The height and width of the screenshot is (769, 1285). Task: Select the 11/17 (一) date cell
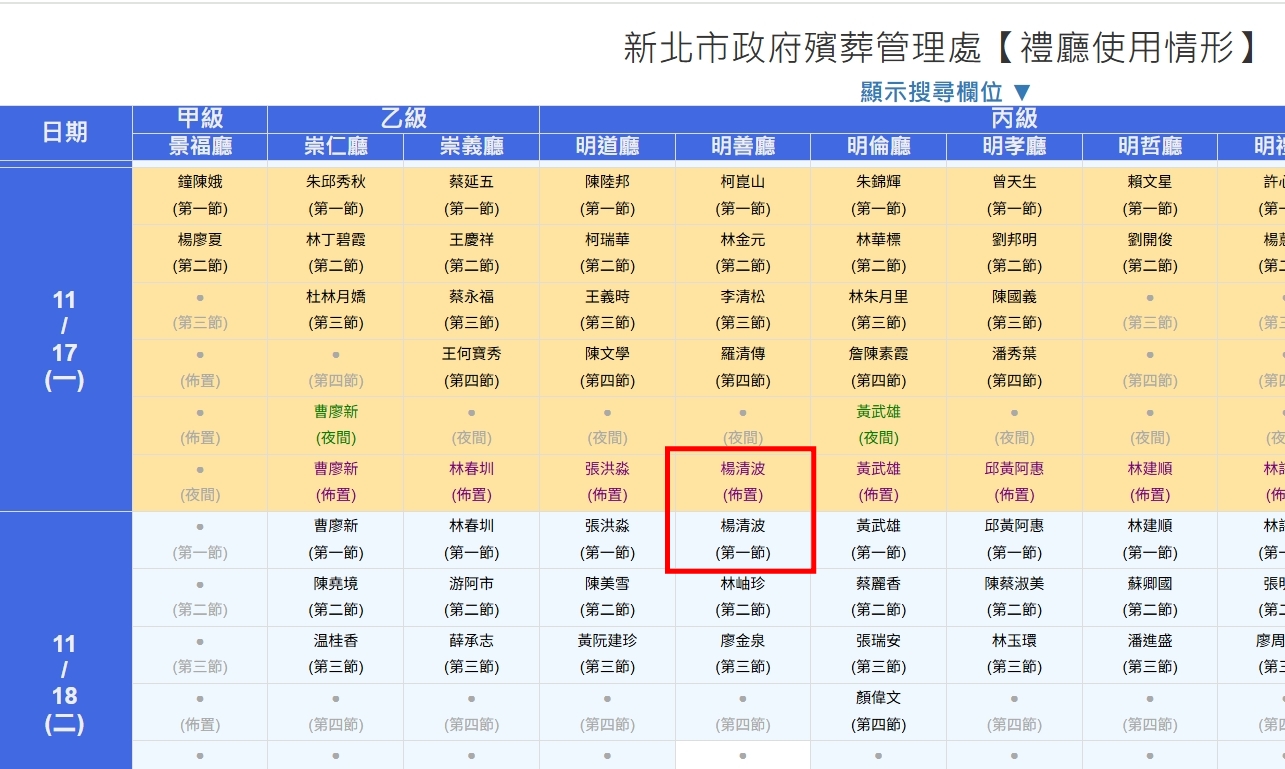65,340
